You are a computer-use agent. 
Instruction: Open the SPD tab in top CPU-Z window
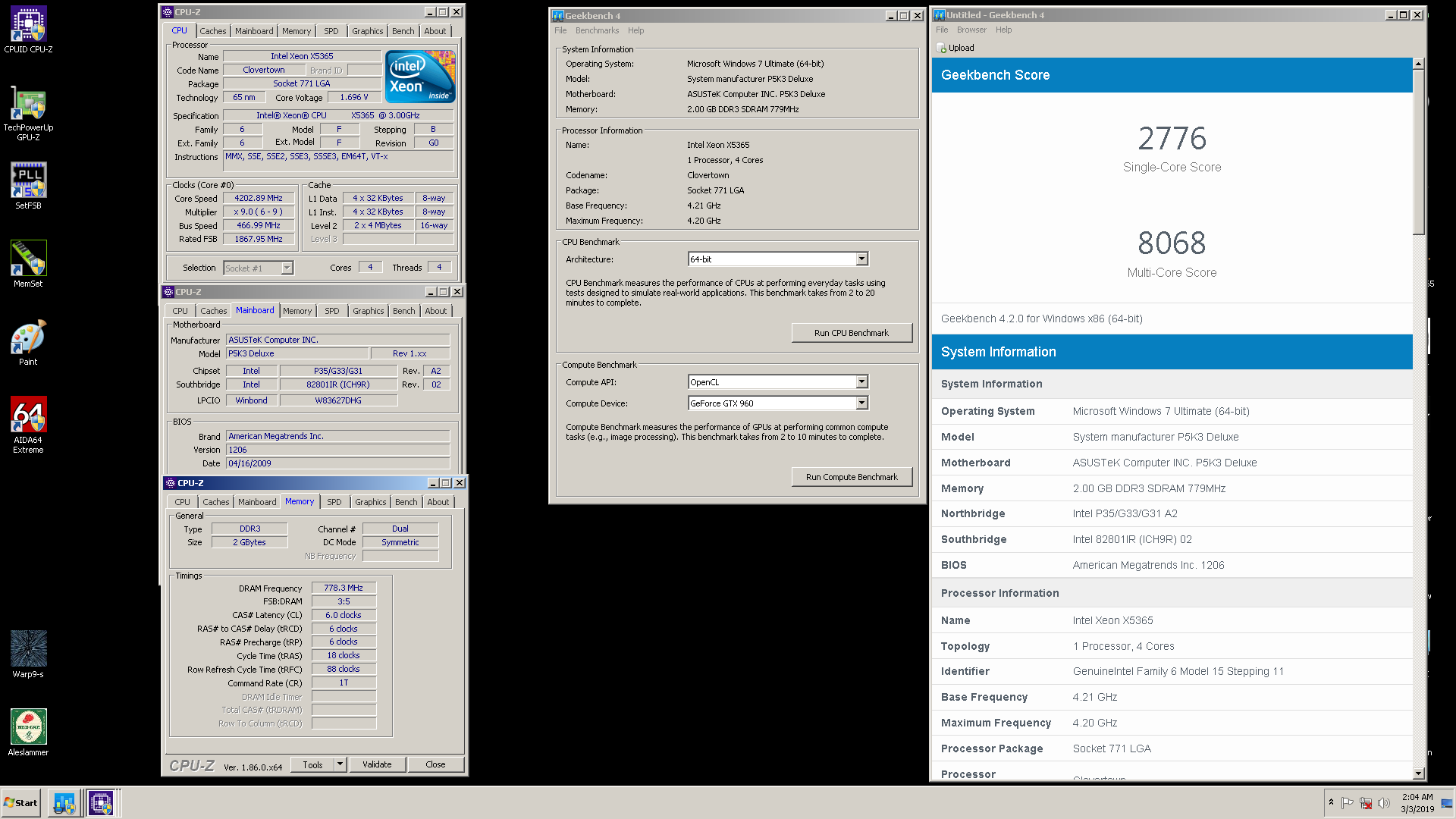point(331,31)
